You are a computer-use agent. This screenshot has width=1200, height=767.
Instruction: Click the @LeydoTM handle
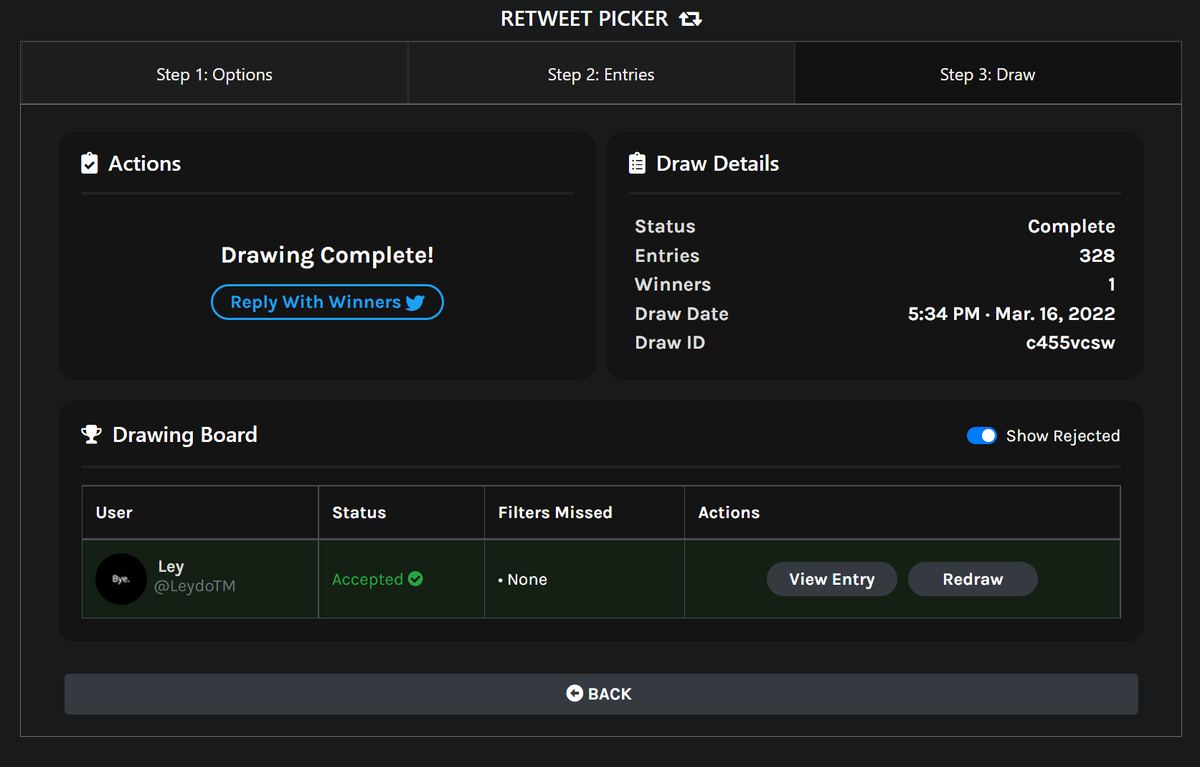194,586
